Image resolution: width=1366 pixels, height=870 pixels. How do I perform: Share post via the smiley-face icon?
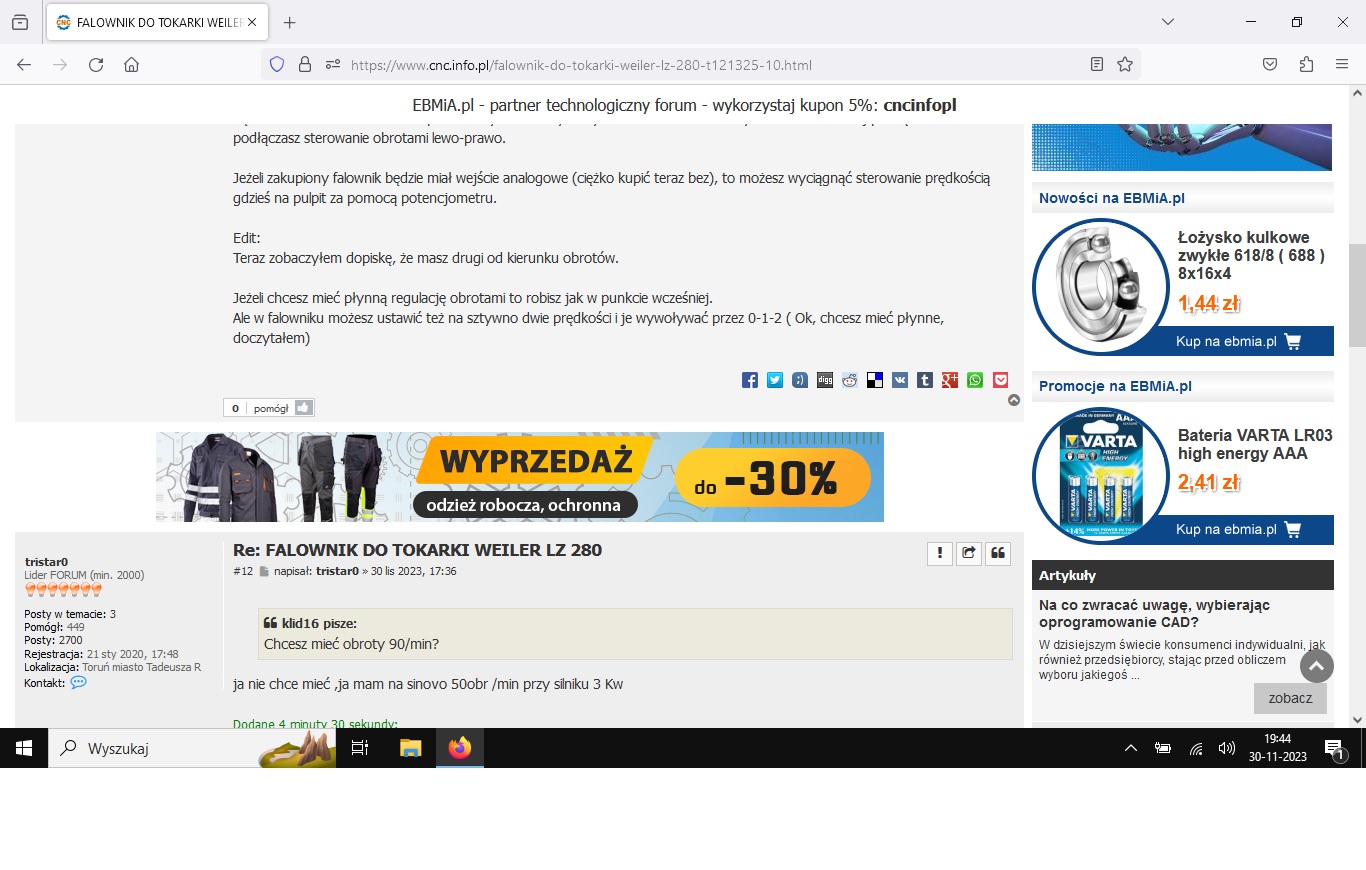click(800, 380)
